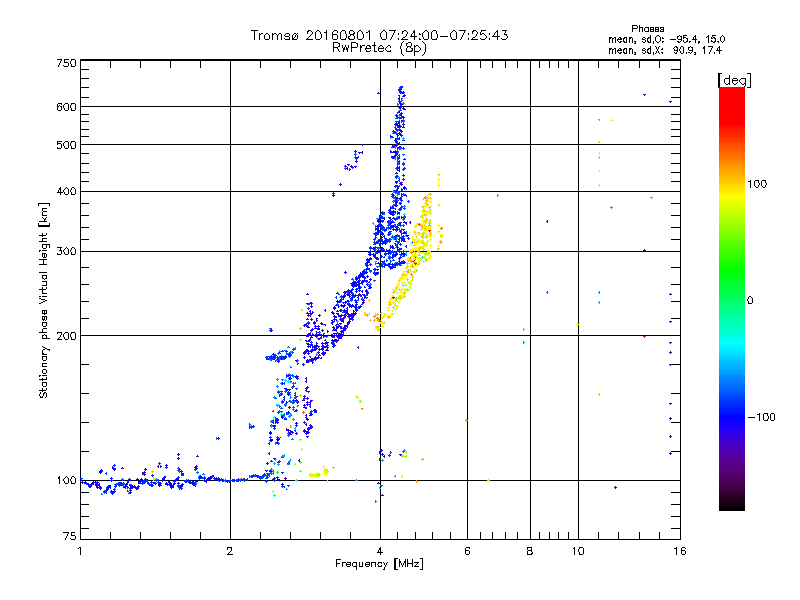Click the '200' y-axis tick label
Screen dimensions: 800x600
point(66,336)
